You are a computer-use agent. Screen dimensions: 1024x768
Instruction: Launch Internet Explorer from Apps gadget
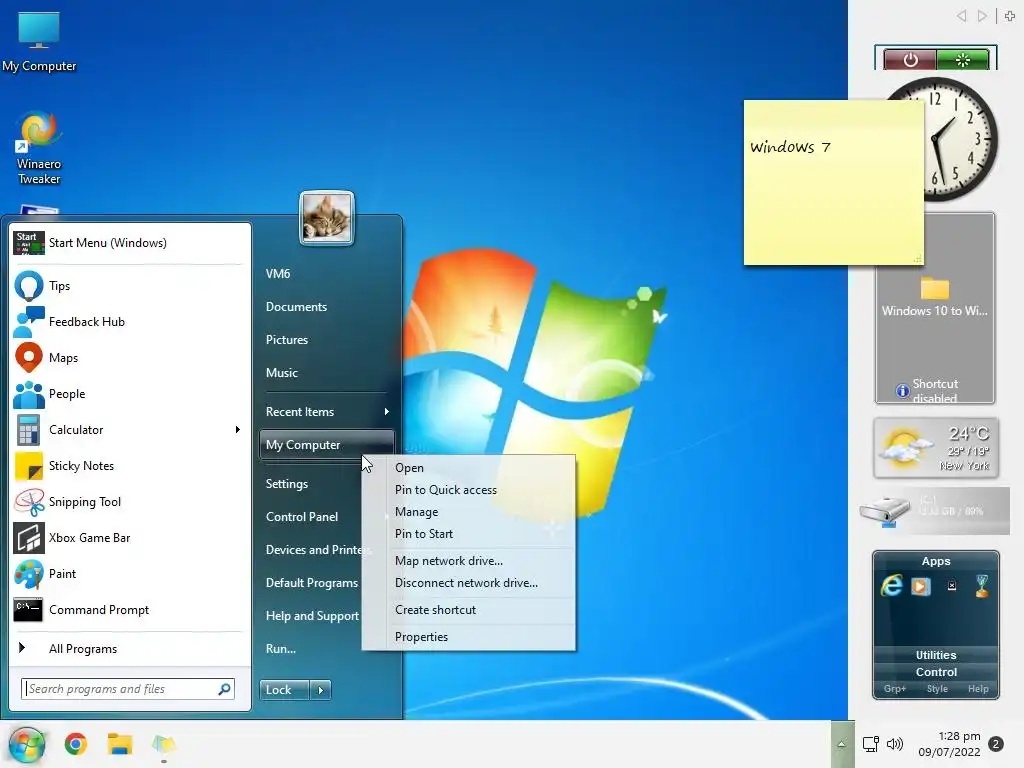(891, 586)
